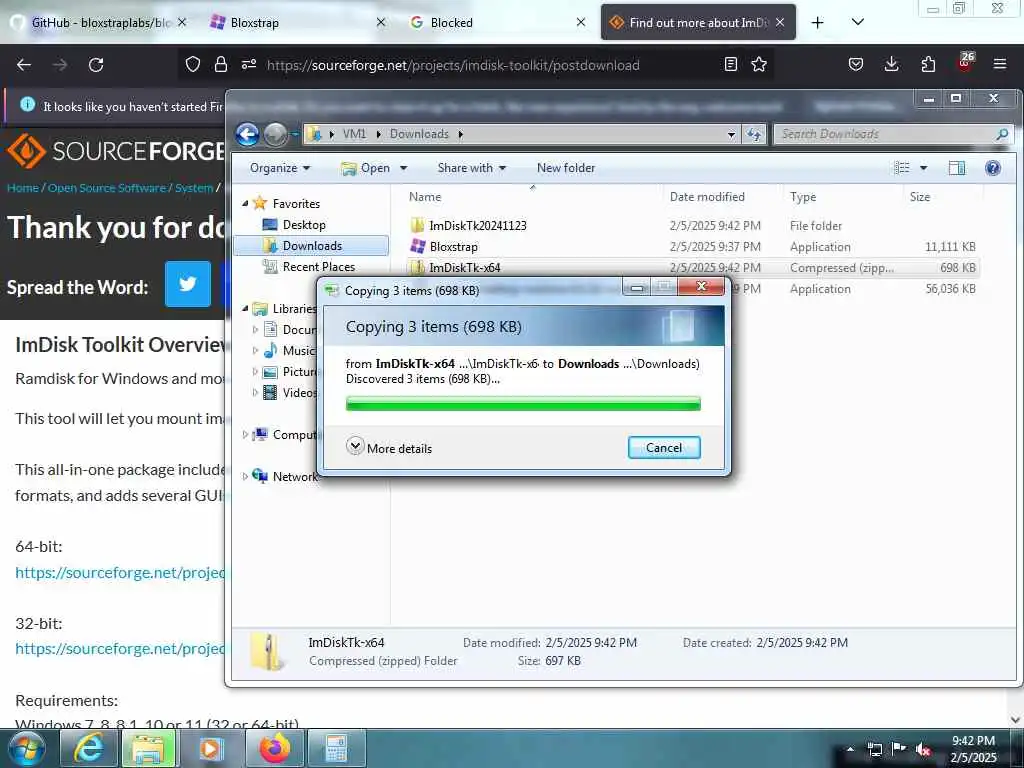Switch to GitHub bloxstraplabs tab
Viewport: 1024px width, 768px height.
pos(100,23)
